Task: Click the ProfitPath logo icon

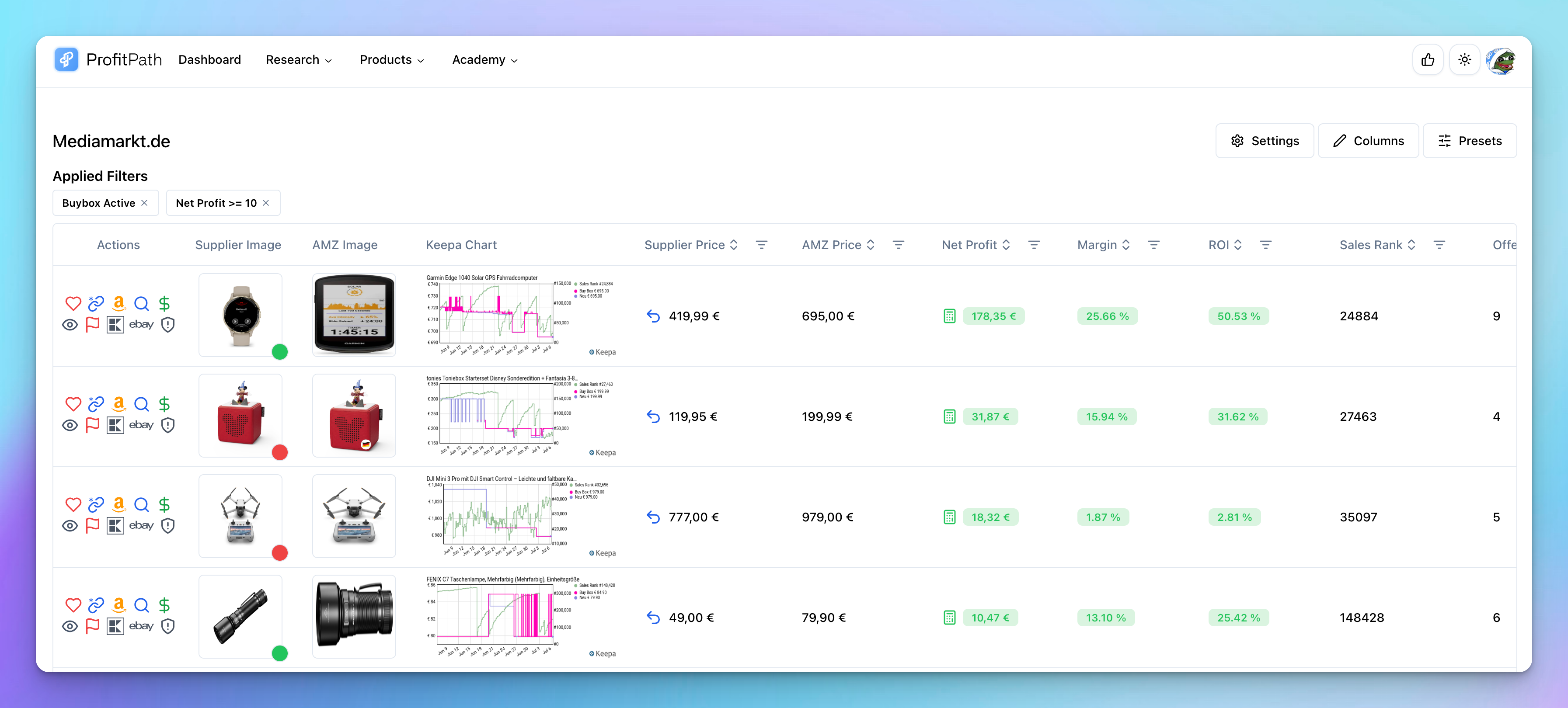Action: [x=66, y=59]
